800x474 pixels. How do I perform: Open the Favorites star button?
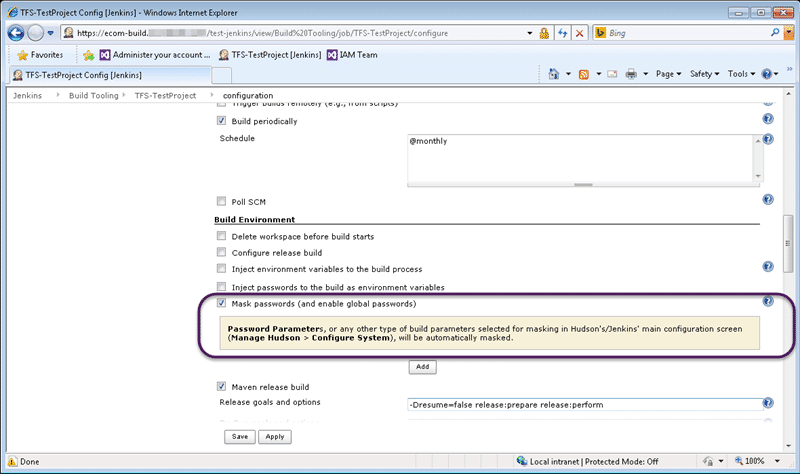[40, 55]
